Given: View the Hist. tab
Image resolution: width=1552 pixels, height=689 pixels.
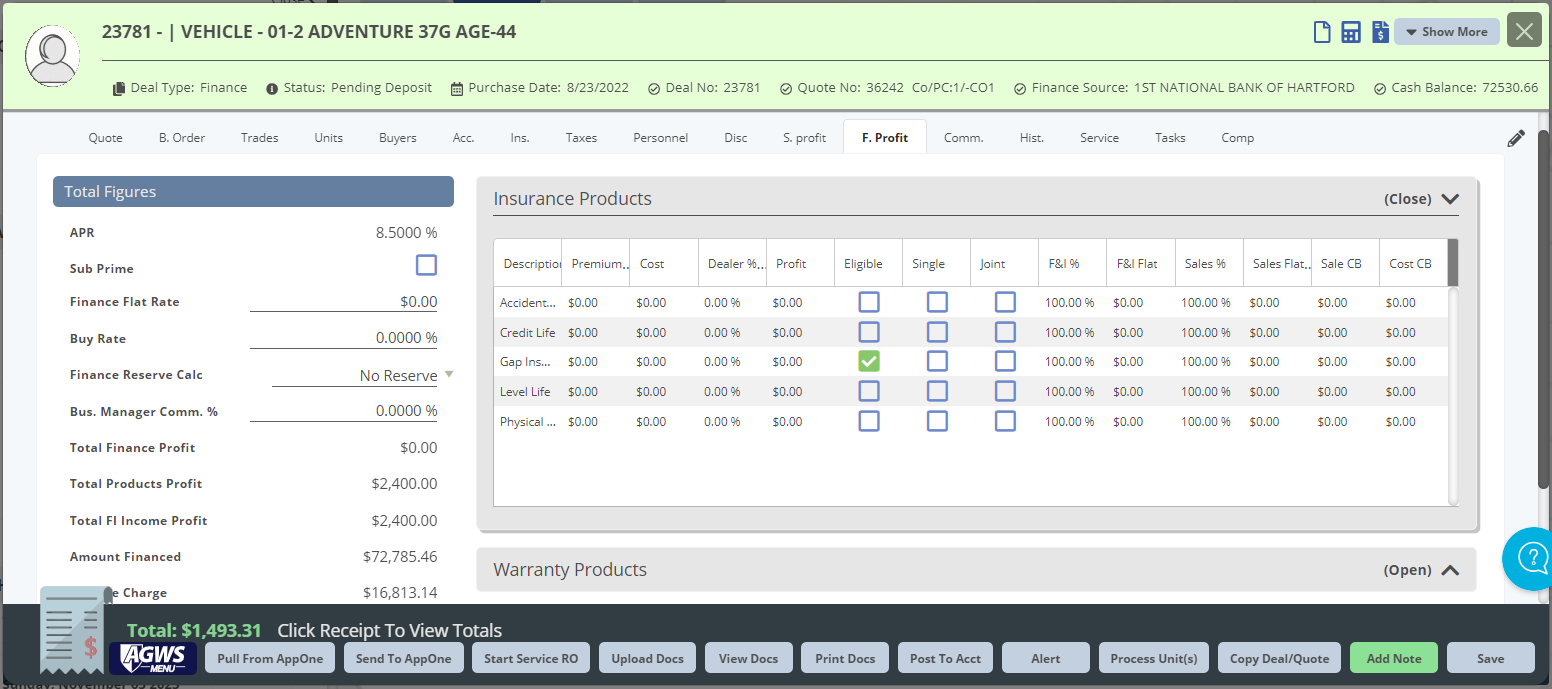Looking at the screenshot, I should (1032, 138).
